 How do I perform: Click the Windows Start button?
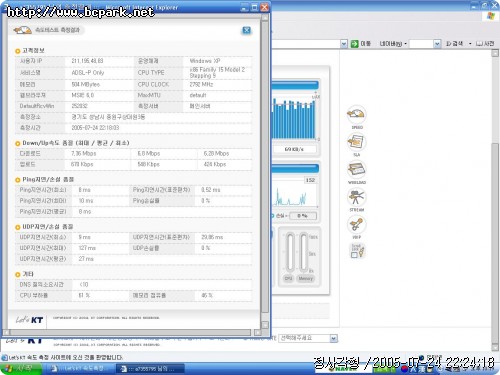point(21,369)
